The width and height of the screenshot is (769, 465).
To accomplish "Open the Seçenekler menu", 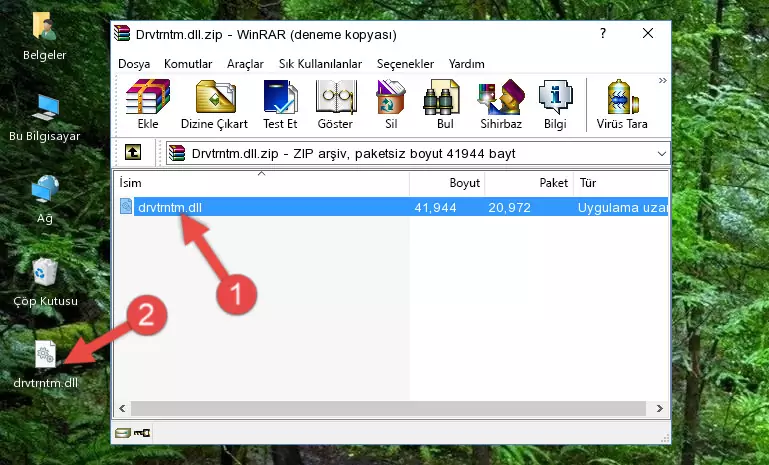I will (x=405, y=64).
